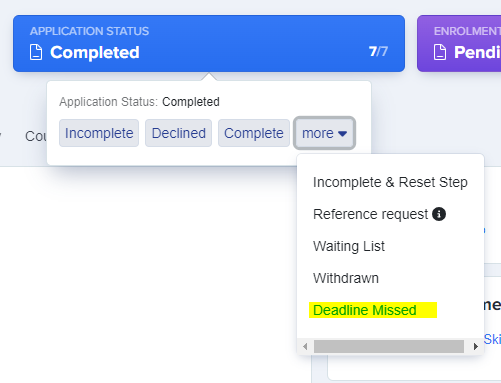Screen dimensions: 501x383
Task: Click the document icon beside Completed
Action: pyautogui.click(x=36, y=52)
